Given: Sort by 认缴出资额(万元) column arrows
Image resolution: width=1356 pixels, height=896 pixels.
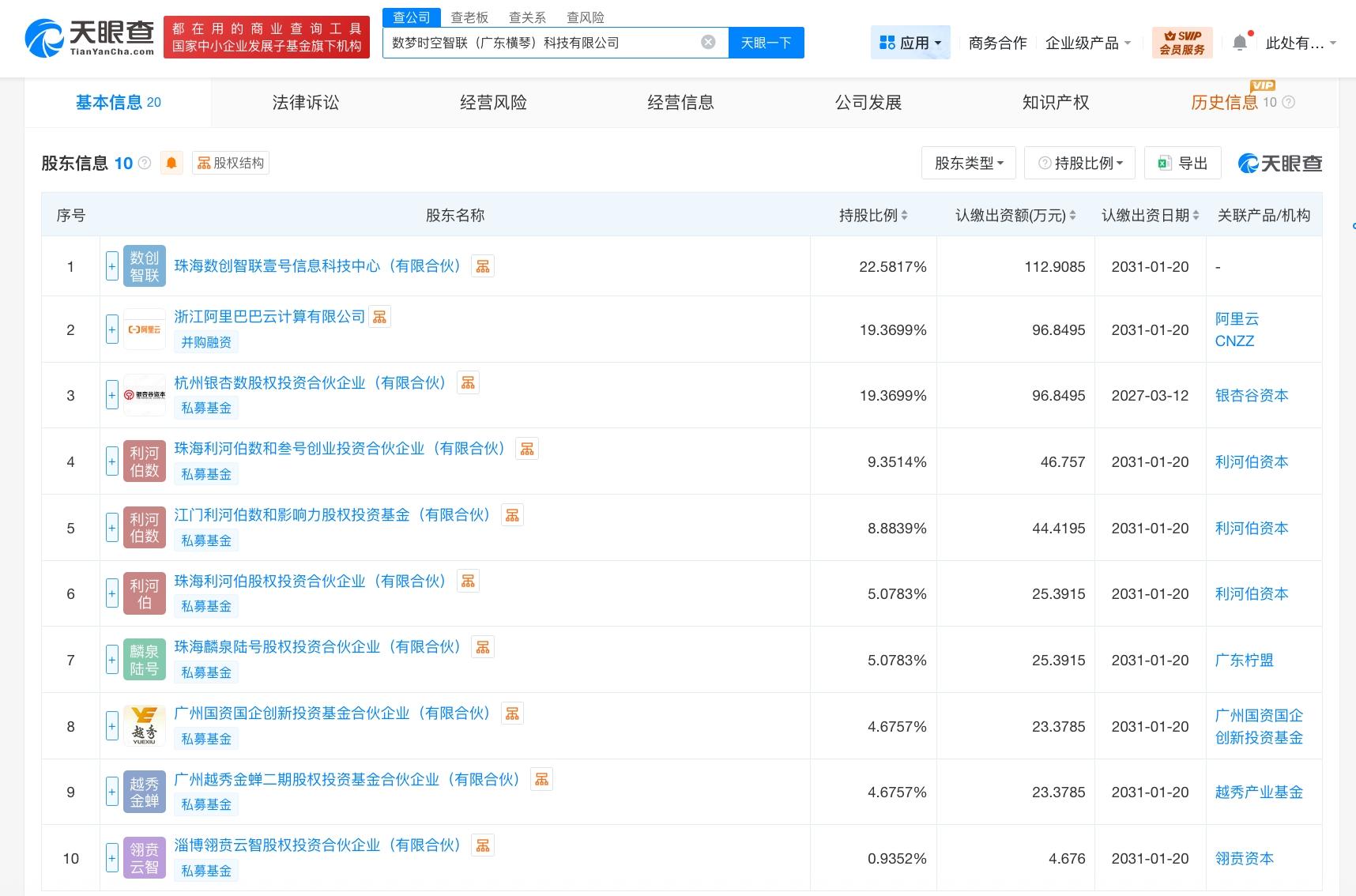Looking at the screenshot, I should [1072, 216].
